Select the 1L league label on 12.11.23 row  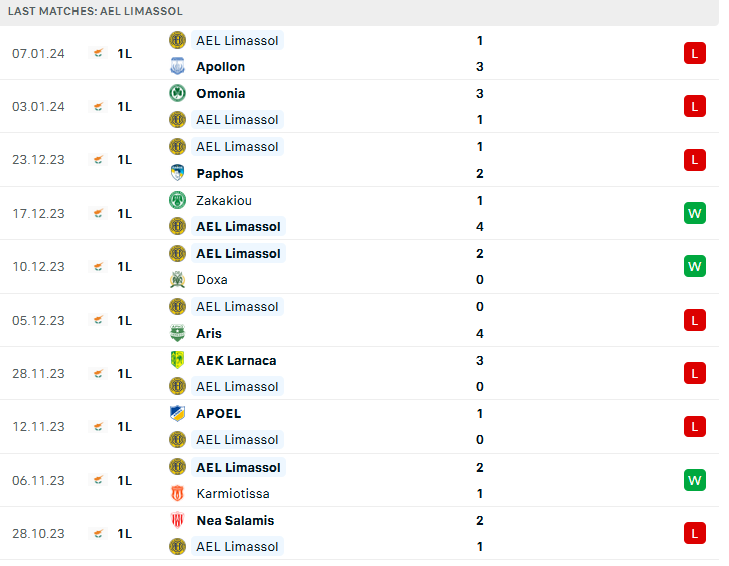[x=125, y=427]
